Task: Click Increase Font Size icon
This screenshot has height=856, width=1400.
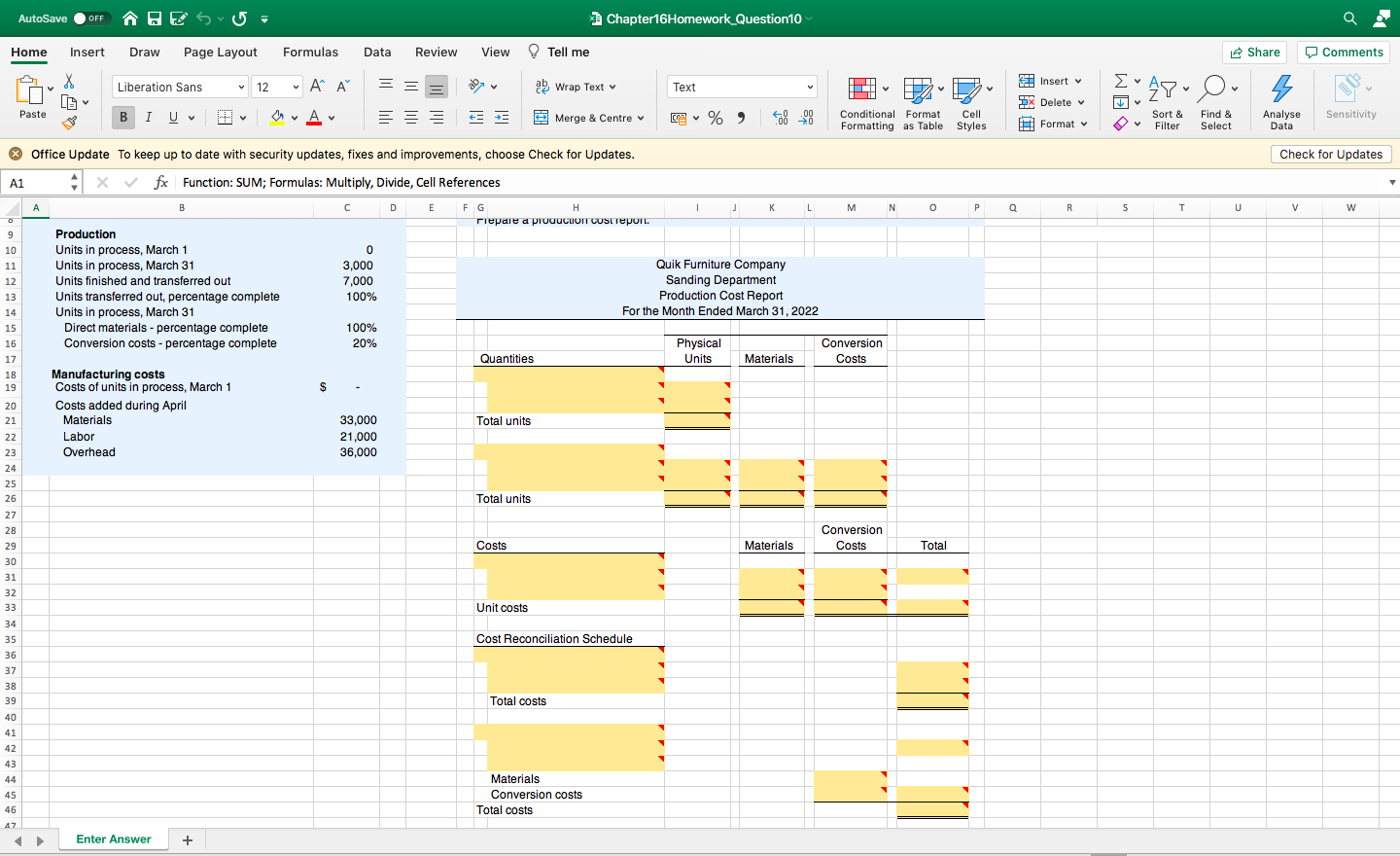Action: click(317, 87)
